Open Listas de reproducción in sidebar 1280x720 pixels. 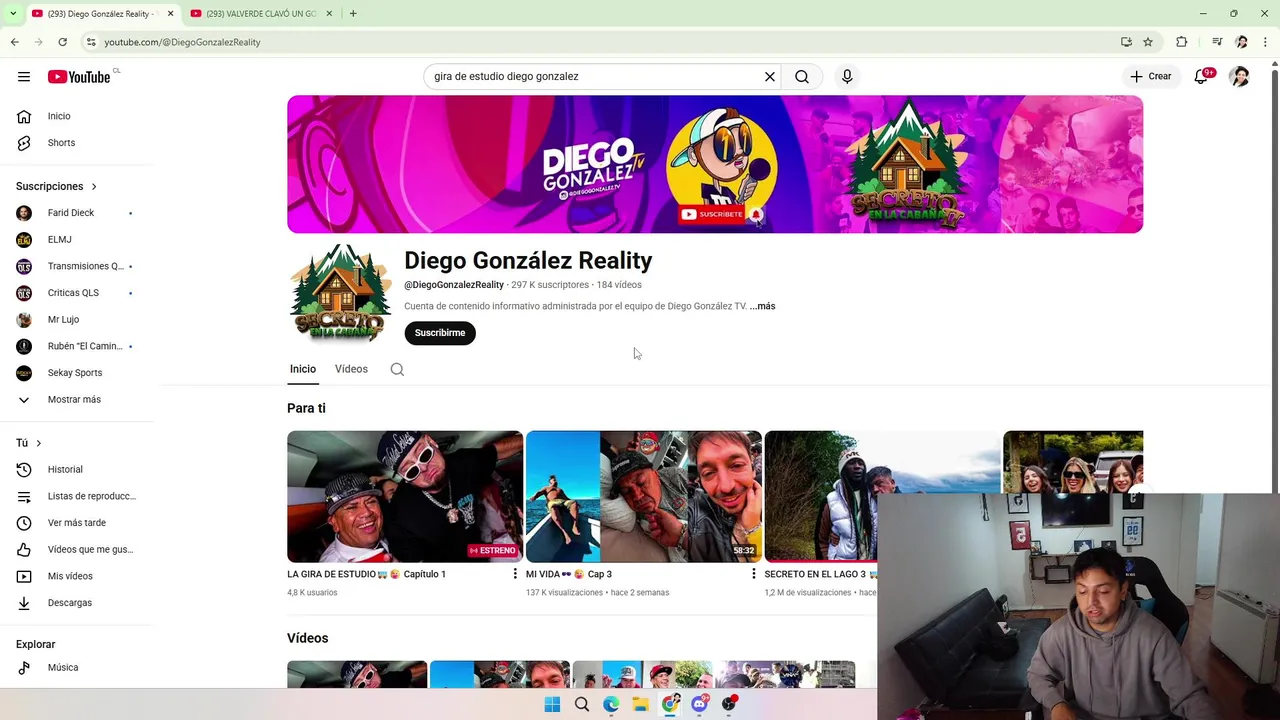click(77, 496)
